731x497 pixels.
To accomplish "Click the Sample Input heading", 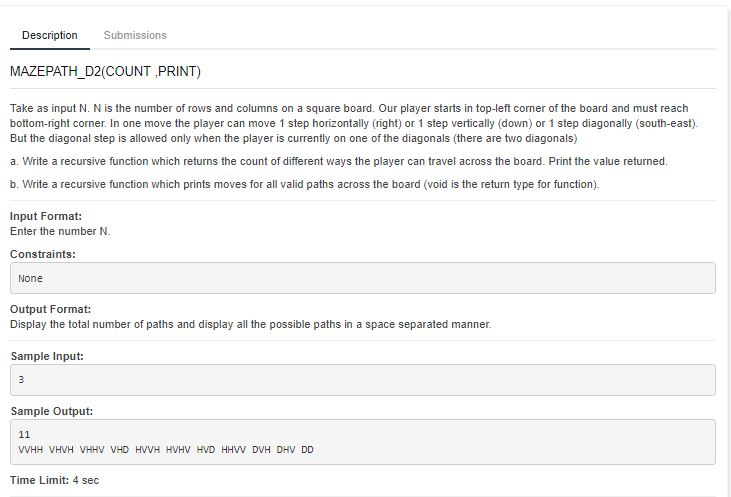I will coord(47,356).
